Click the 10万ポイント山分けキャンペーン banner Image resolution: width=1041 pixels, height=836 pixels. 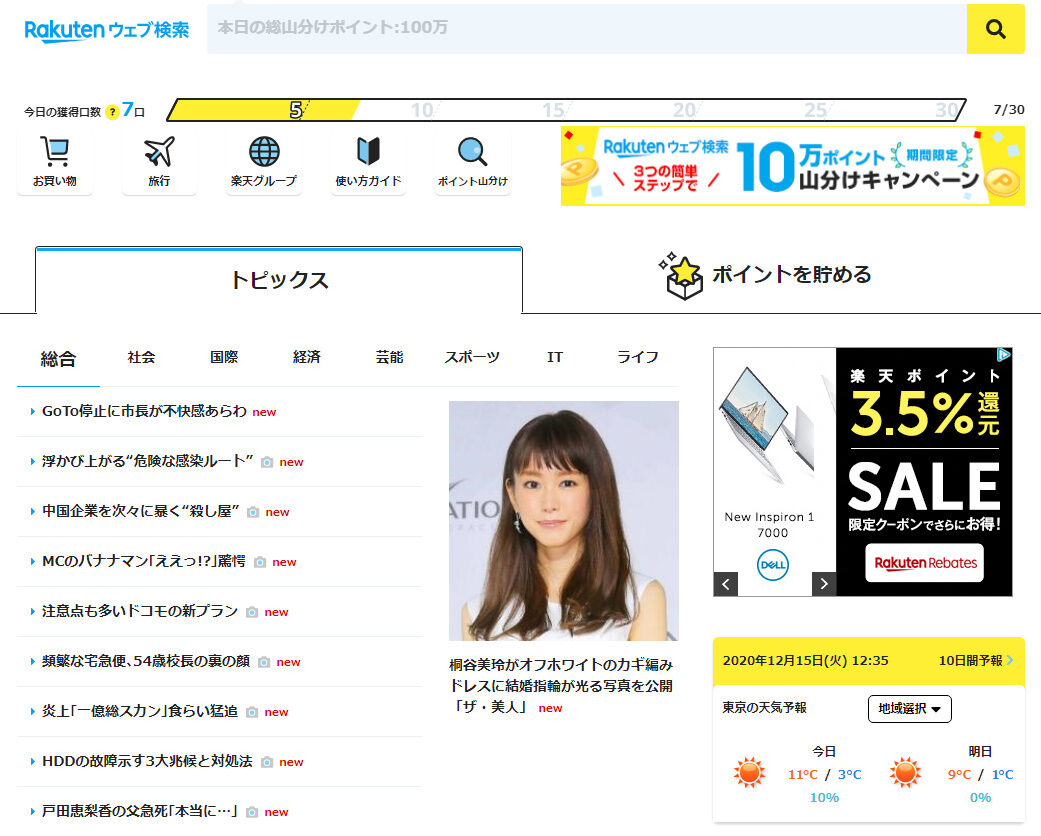point(793,166)
